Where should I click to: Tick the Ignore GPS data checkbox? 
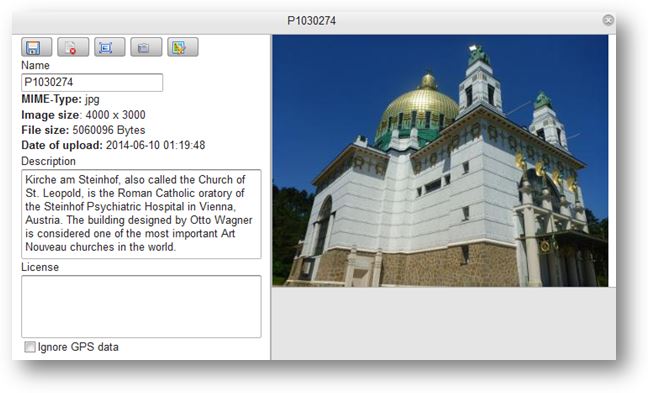[30, 347]
